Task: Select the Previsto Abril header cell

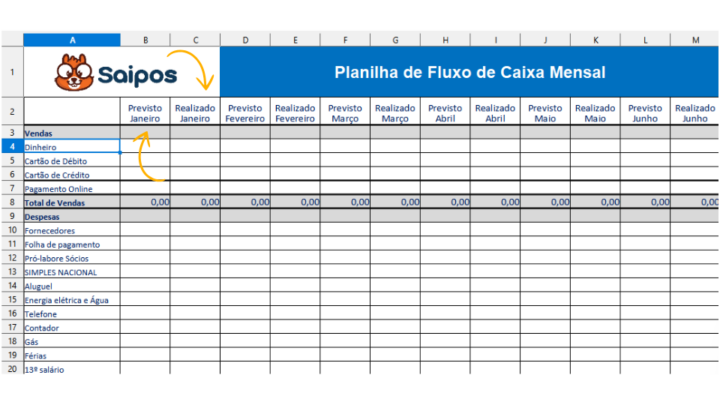Action: 445,113
